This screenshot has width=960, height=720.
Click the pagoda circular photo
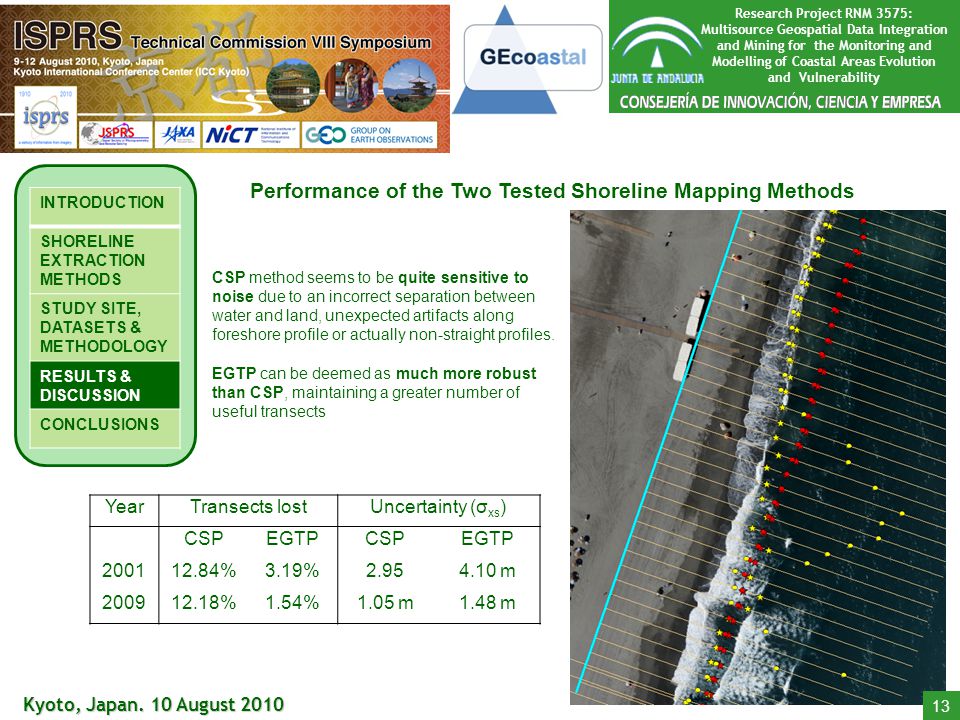(410, 84)
